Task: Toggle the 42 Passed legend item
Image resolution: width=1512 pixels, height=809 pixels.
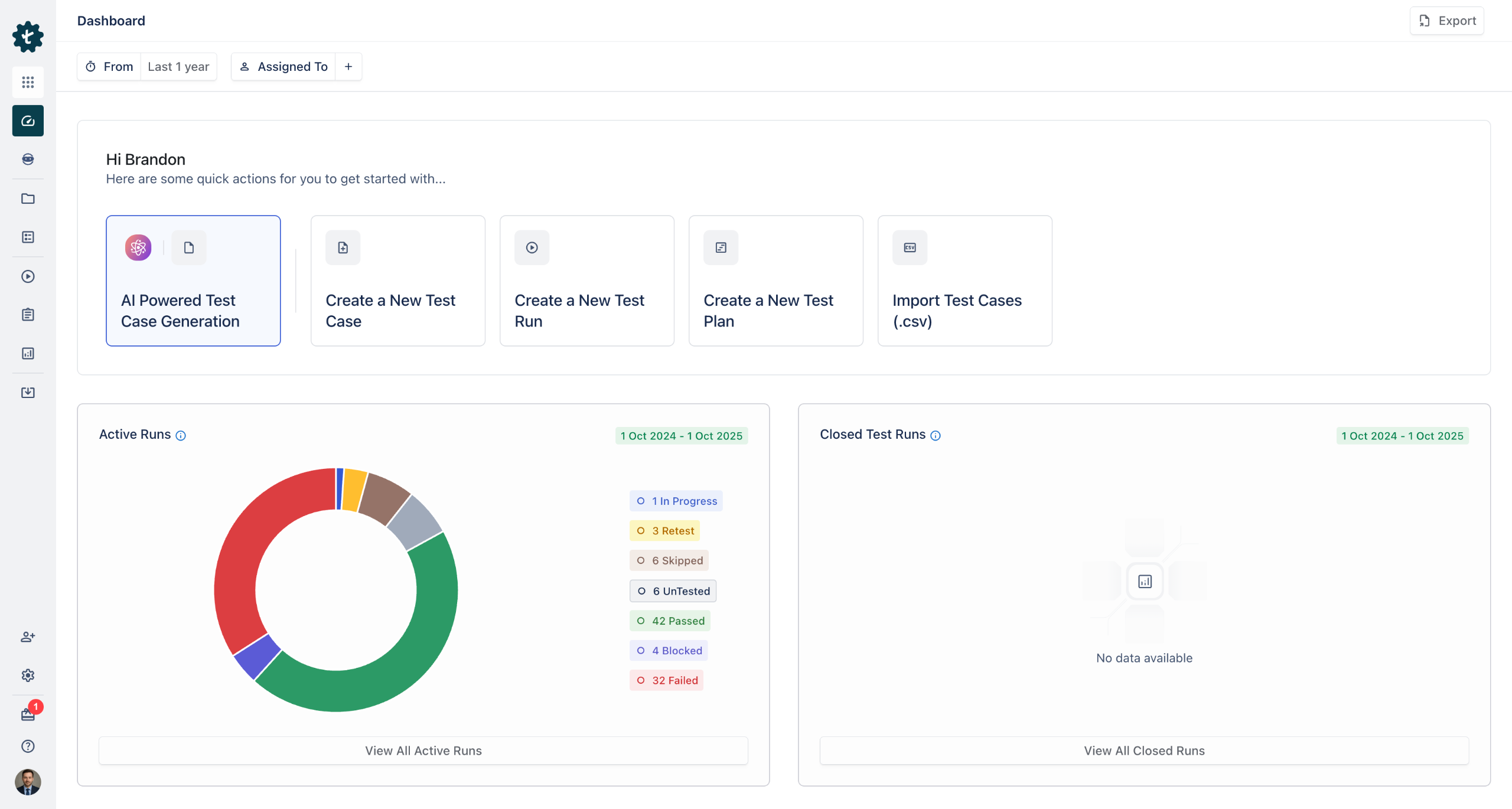Action: pyautogui.click(x=670, y=621)
